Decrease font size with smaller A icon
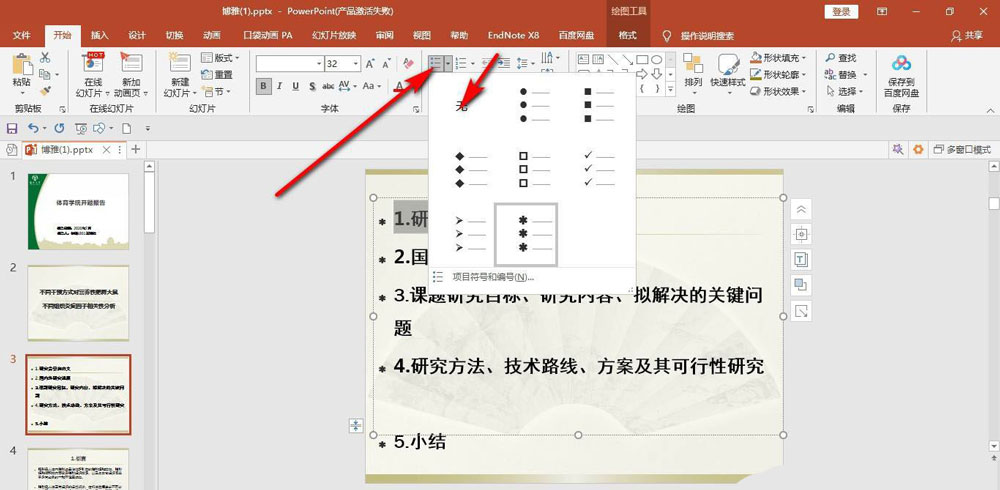Viewport: 1000px width, 490px height. click(x=386, y=64)
